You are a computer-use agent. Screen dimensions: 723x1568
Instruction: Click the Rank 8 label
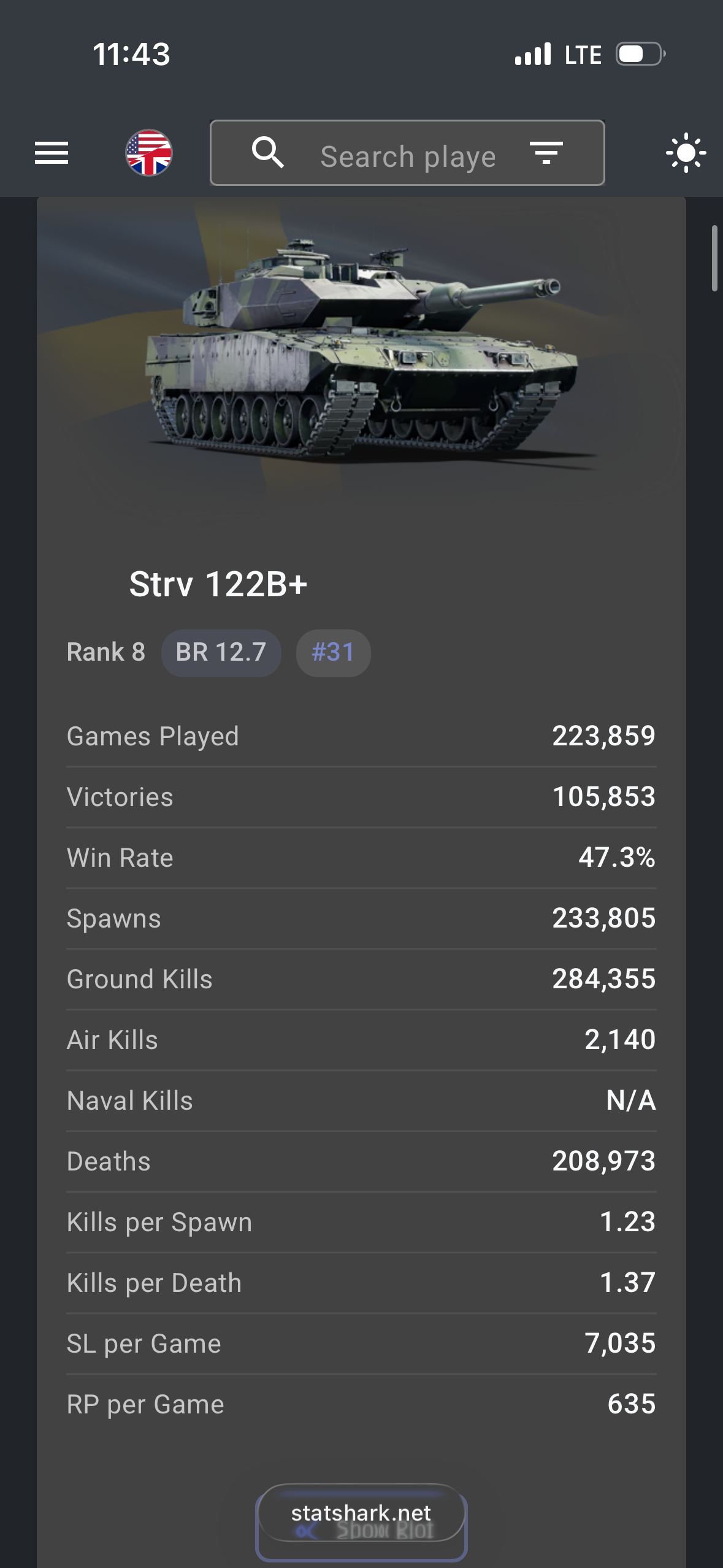(x=106, y=653)
